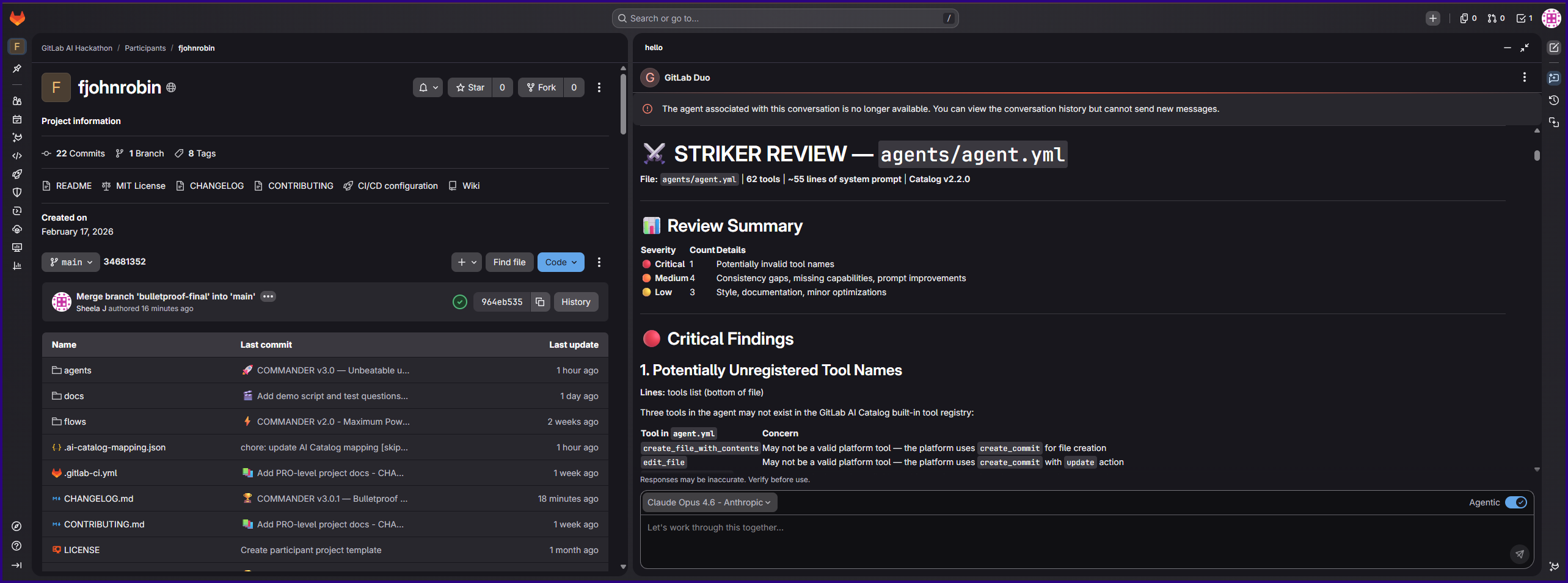Open project actions kebab next to Fork
This screenshot has height=583, width=1568.
599,87
